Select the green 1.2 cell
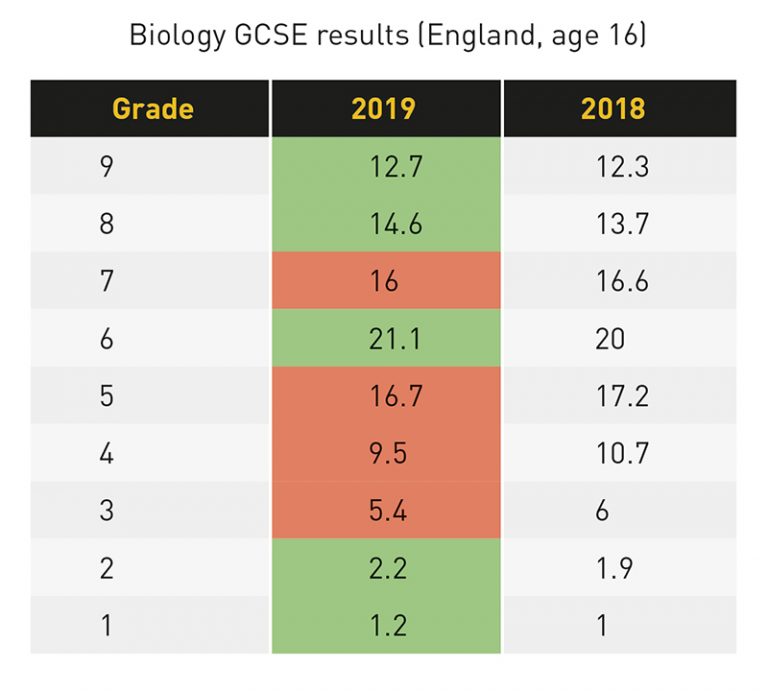Screen dimensions: 768x691 pos(386,626)
